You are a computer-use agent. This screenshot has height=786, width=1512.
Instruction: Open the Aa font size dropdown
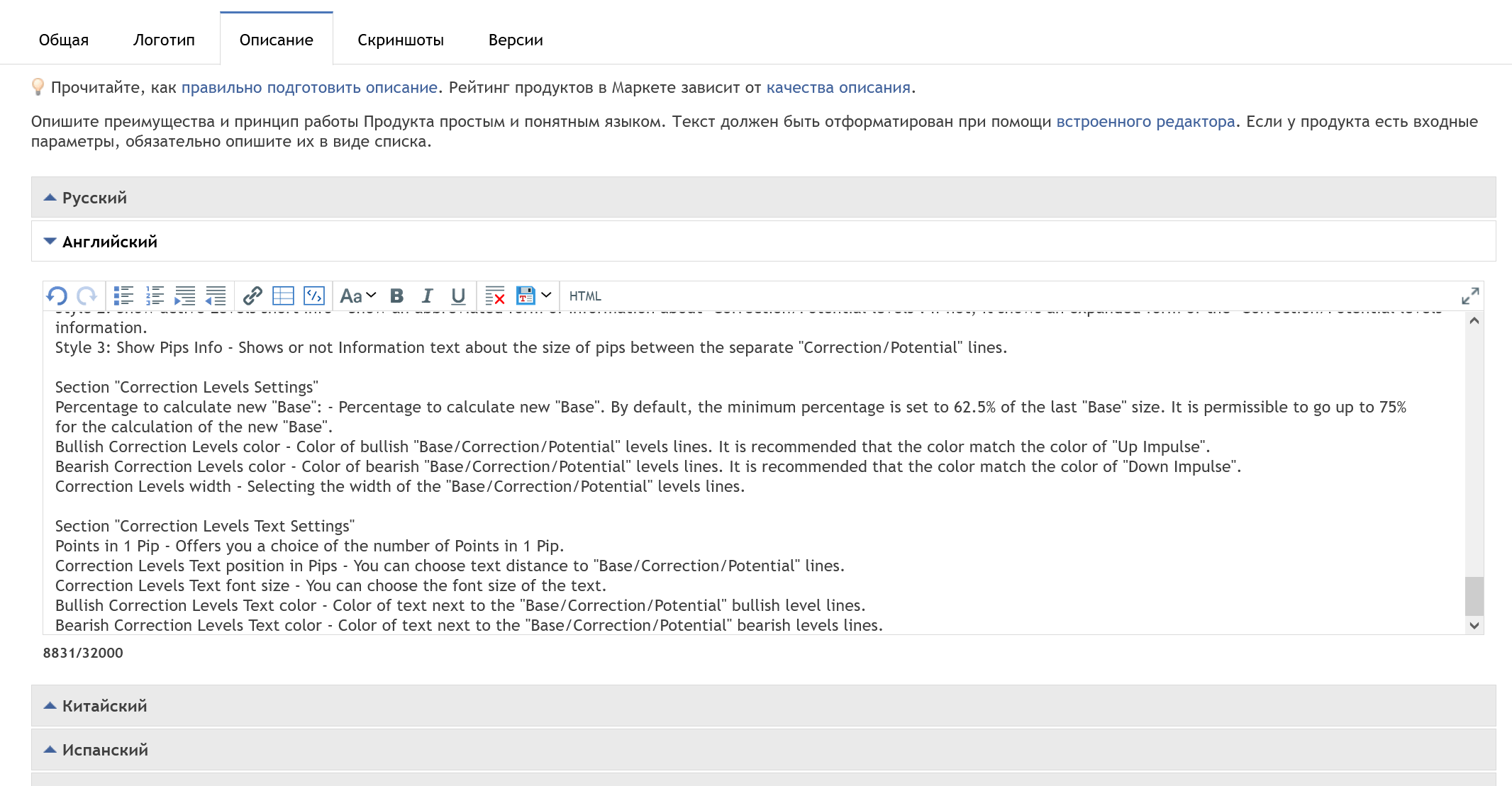(x=358, y=296)
